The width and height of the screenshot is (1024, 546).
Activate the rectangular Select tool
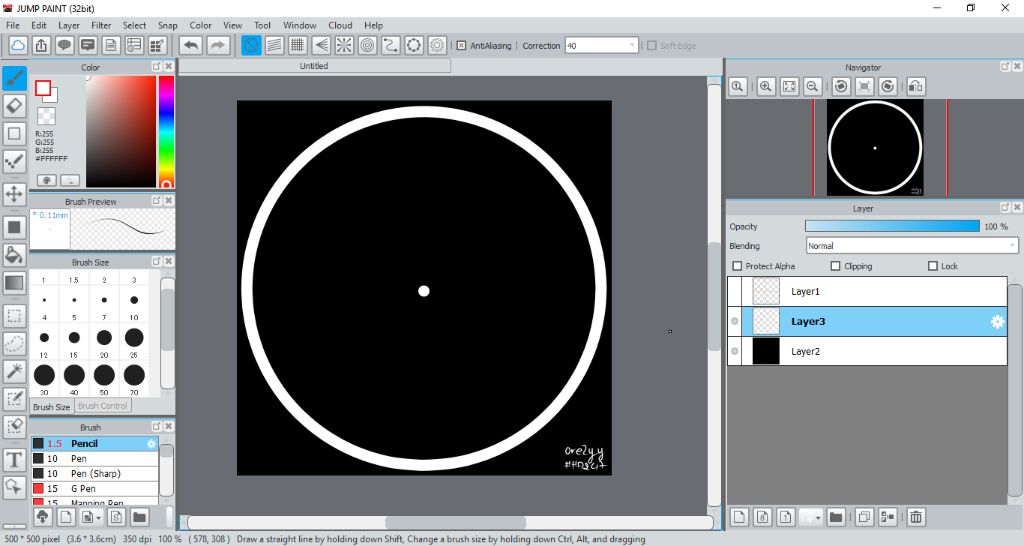[x=14, y=316]
